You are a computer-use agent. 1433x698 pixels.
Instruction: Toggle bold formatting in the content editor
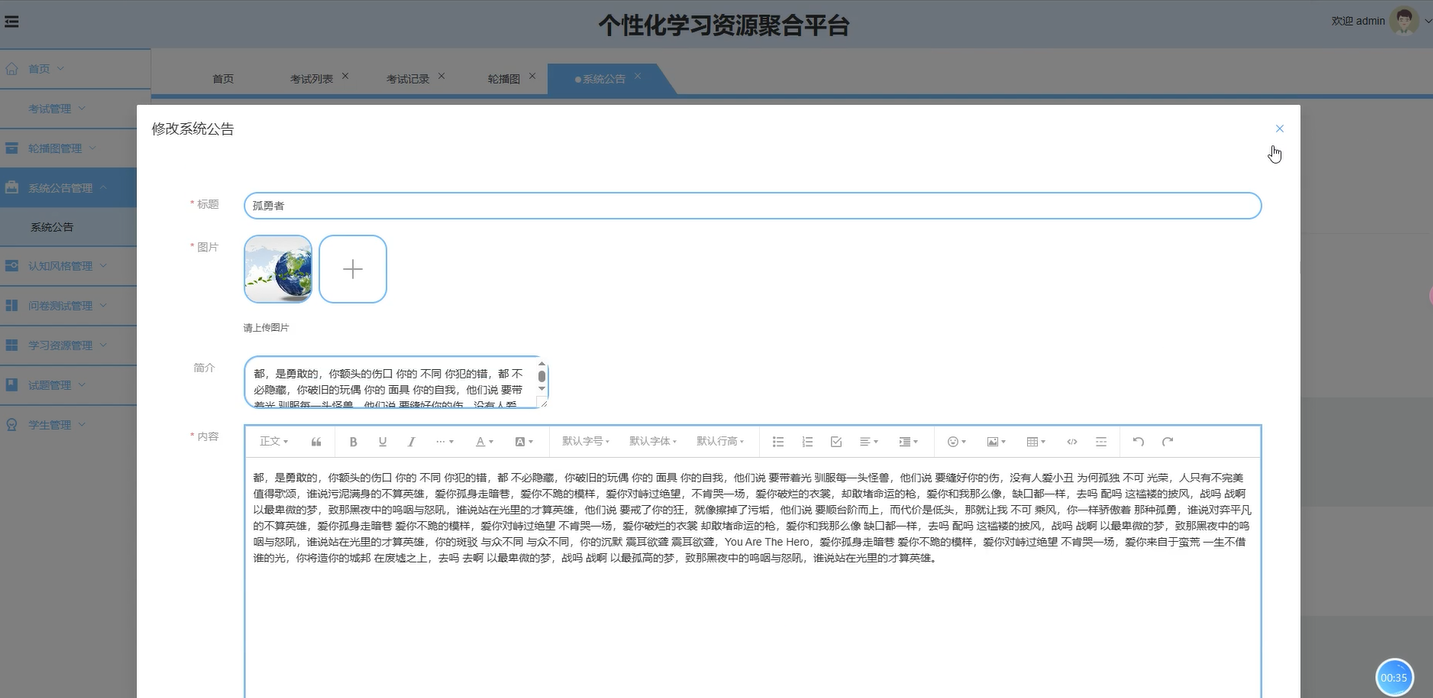coord(352,441)
